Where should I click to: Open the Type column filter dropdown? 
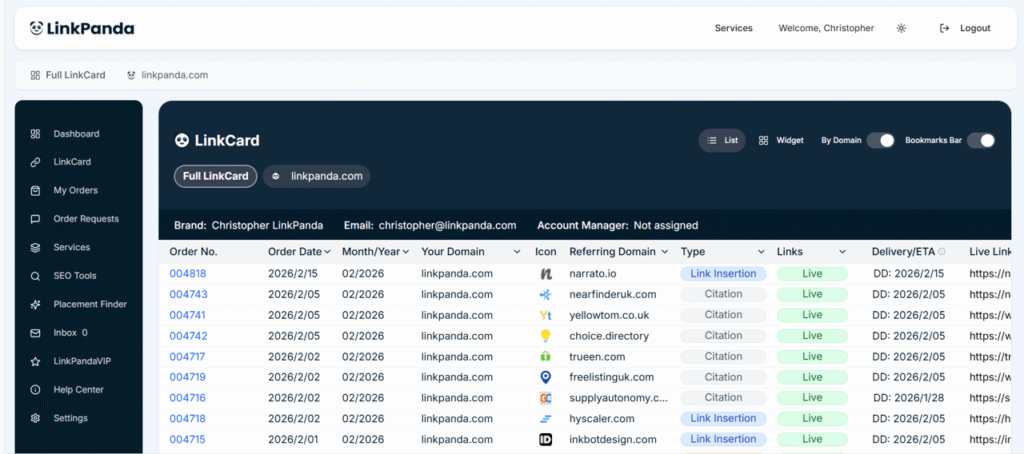click(761, 252)
